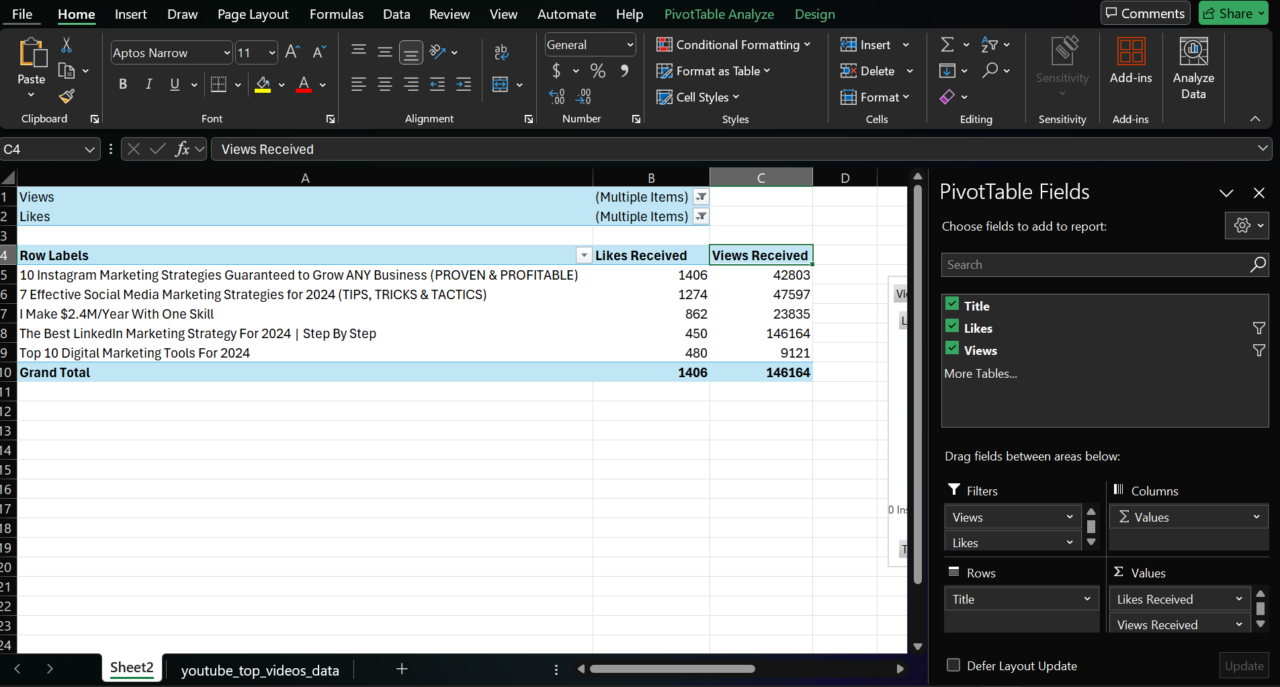The image size is (1280, 687).
Task: Click the horizontal scrollbar thumb
Action: pyautogui.click(x=672, y=669)
